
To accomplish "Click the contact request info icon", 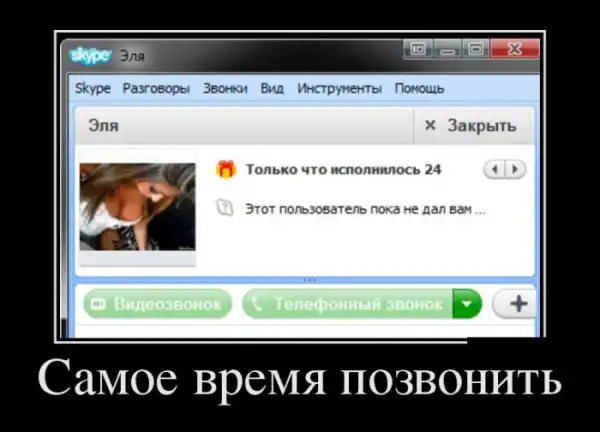I will point(227,209).
